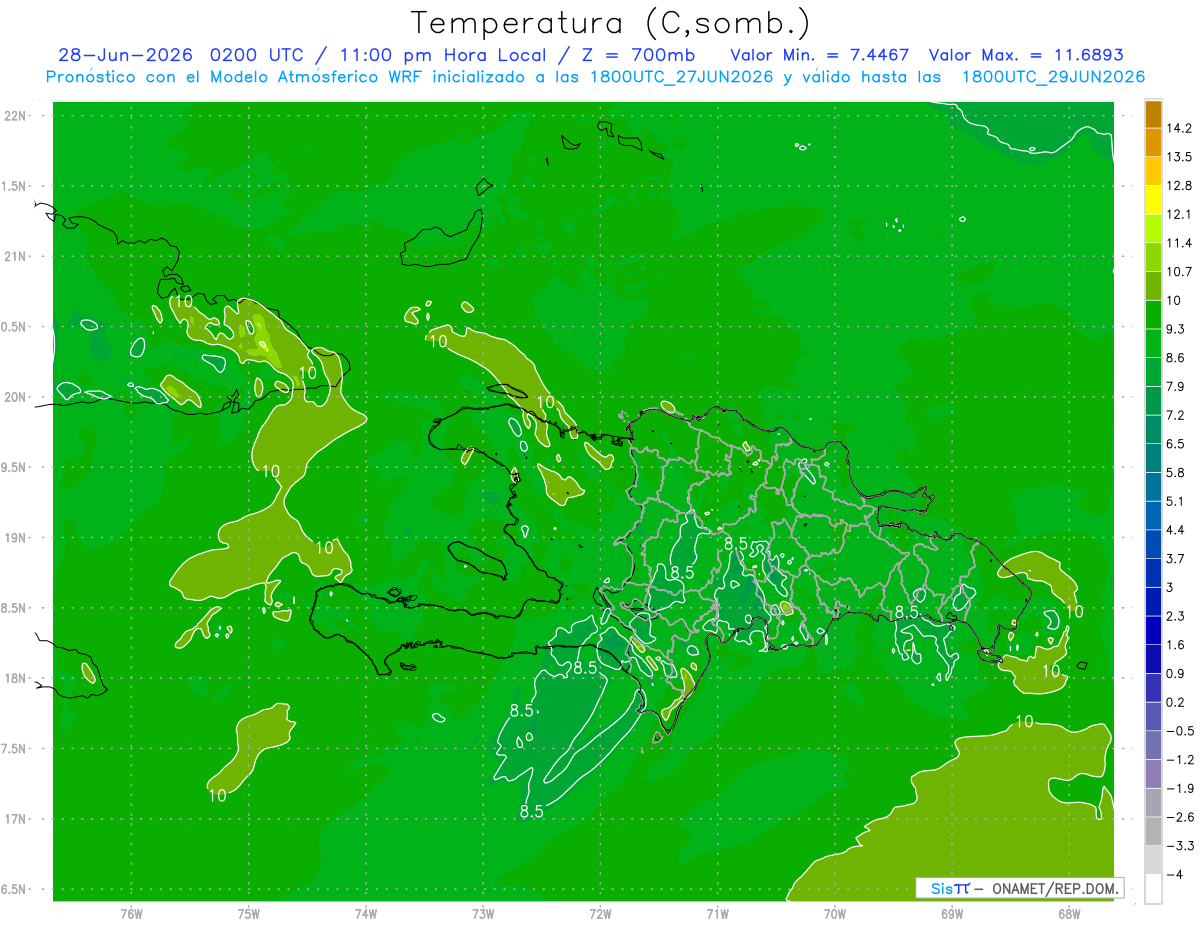Screen dimensions: 1200x927
Task: Click the yellow swatch between 12.1 and 12.8
Action: point(1153,200)
